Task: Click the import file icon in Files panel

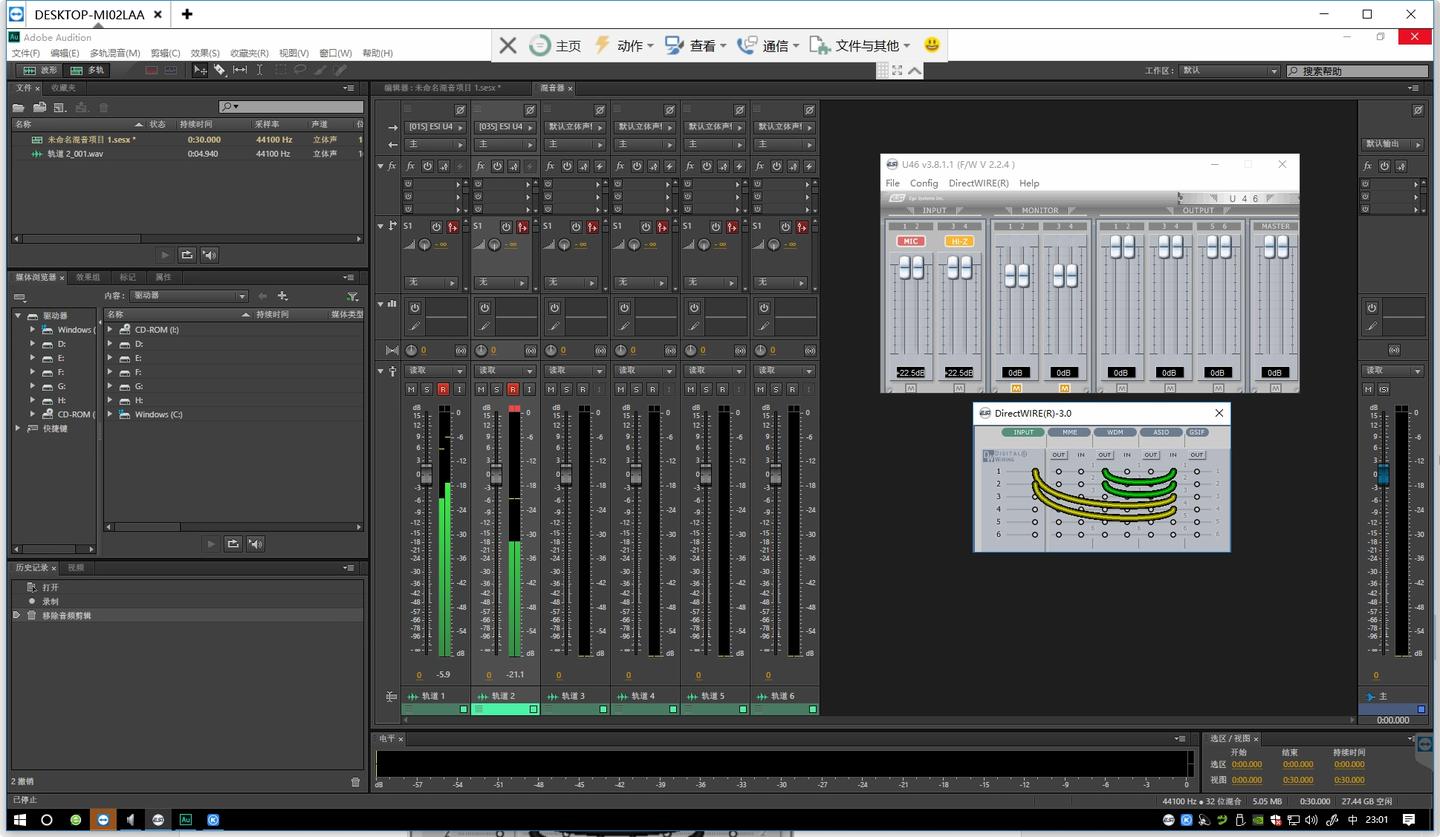Action: coord(40,107)
